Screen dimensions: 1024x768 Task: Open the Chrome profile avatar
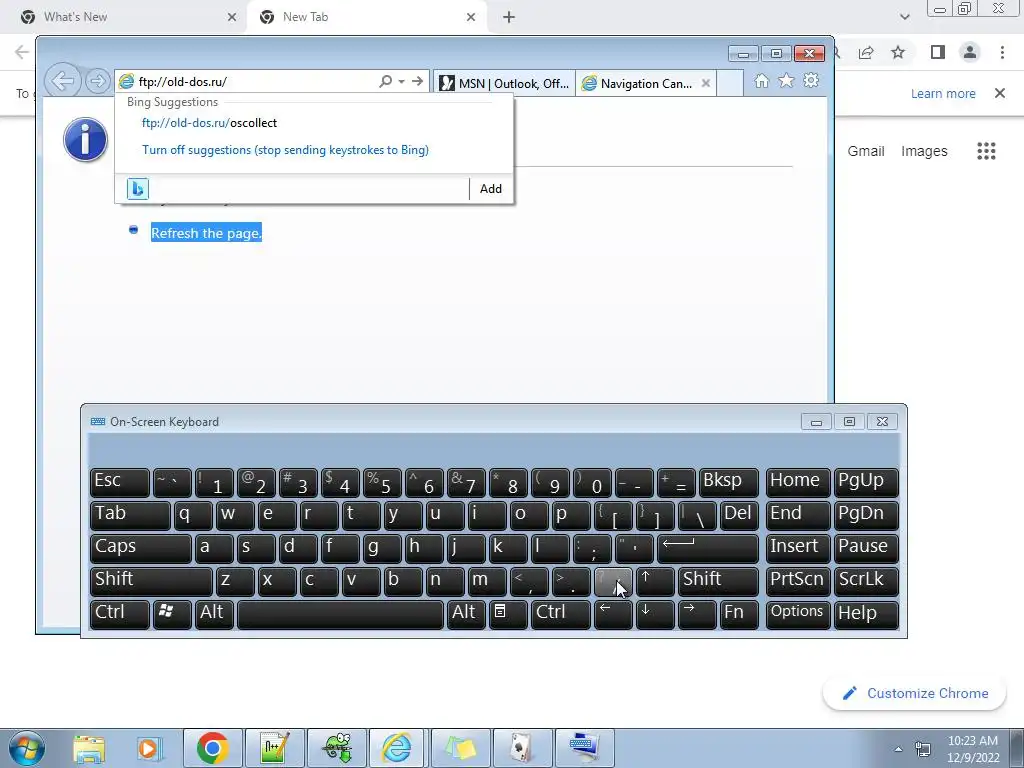coord(970,52)
